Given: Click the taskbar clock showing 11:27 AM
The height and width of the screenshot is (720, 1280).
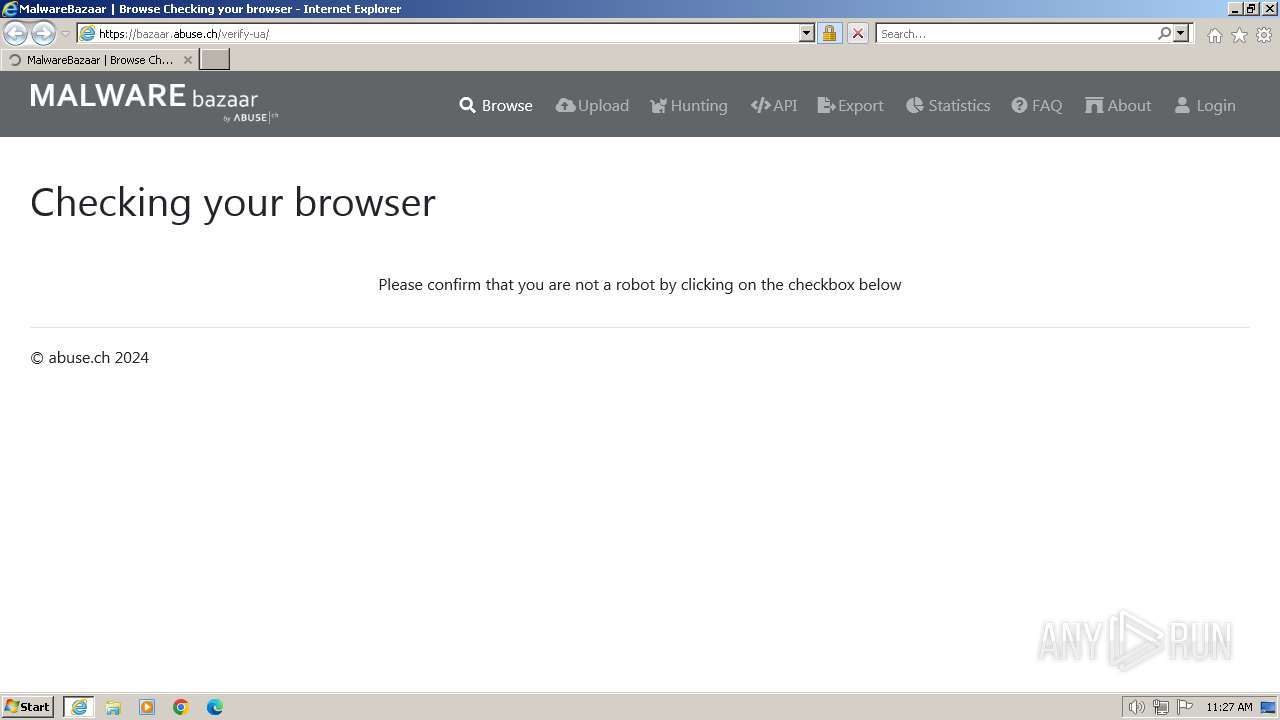Looking at the screenshot, I should (x=1229, y=707).
